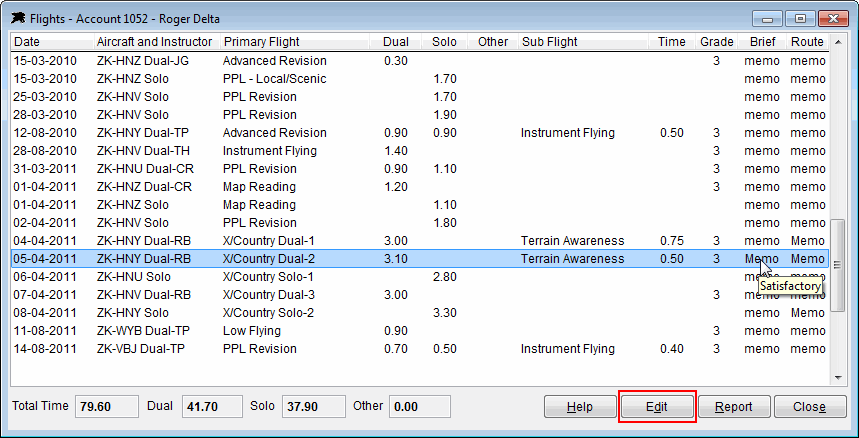859x438 pixels.
Task: Select the 15-03-2010 Advanced Revision row
Action: tap(420, 61)
